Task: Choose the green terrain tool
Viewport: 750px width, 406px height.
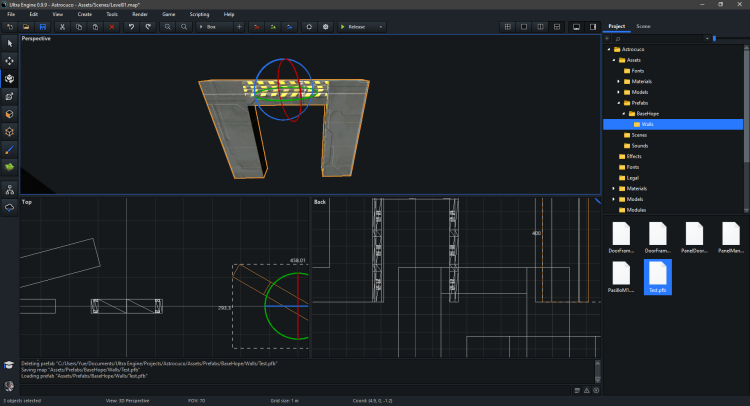Action: tap(9, 166)
